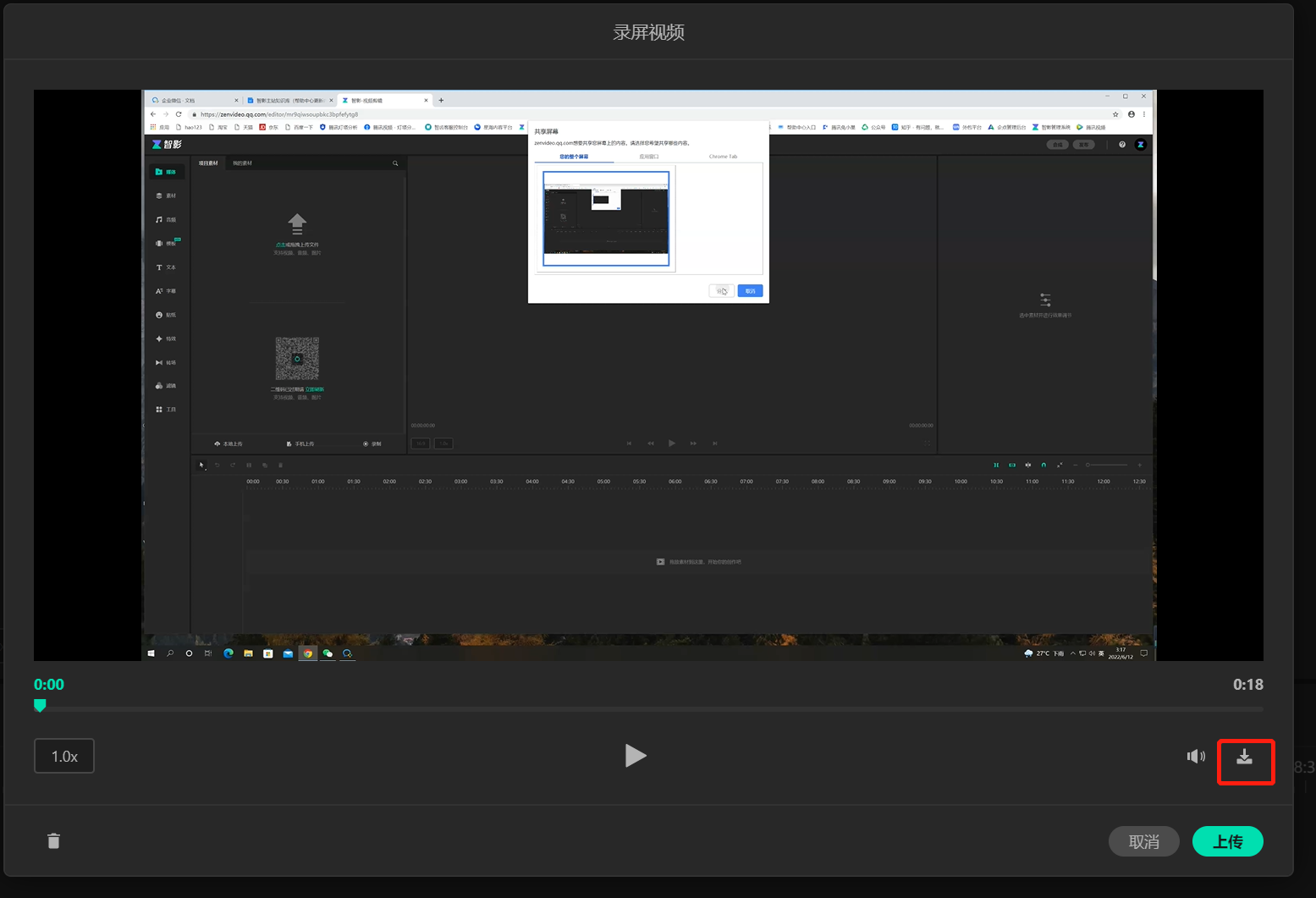Open the 1.0x playback speed selector
Screen dimensions: 1316x898
coord(64,756)
